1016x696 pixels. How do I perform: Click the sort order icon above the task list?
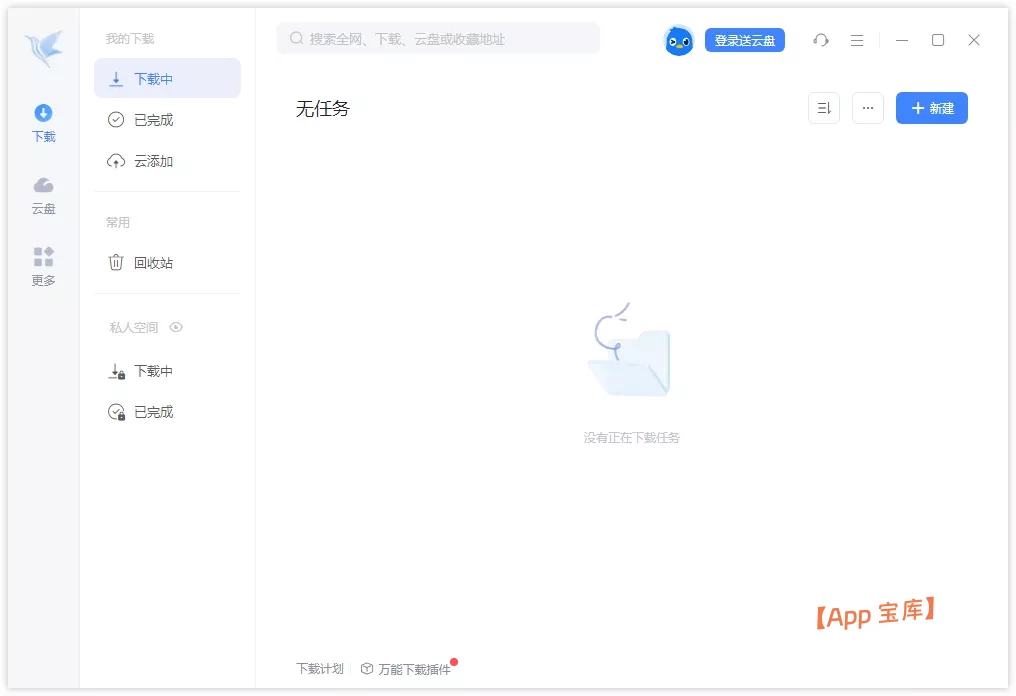tap(823, 108)
